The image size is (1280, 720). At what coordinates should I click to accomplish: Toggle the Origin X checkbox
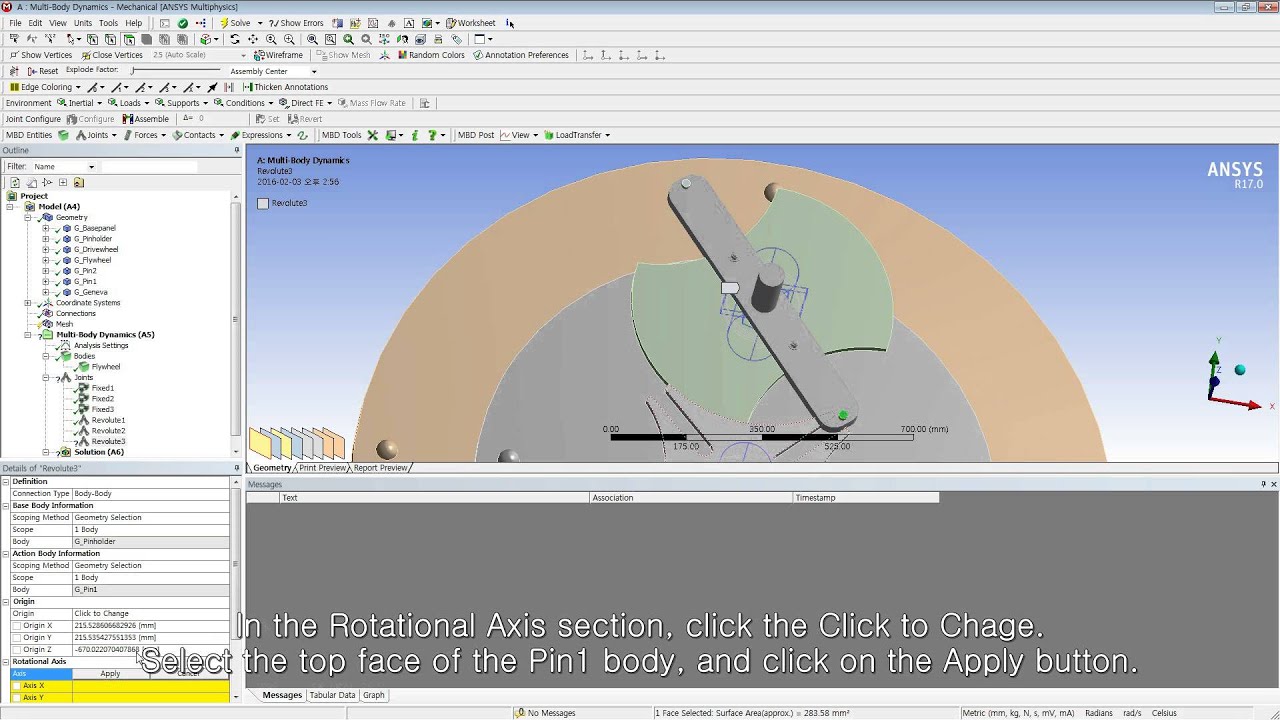coord(16,626)
